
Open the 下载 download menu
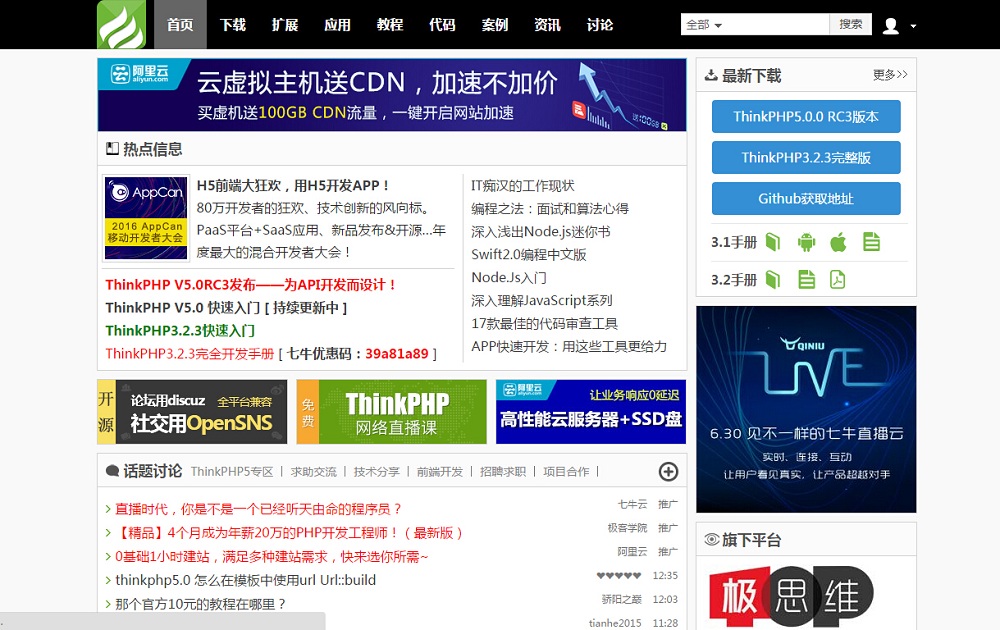(233, 24)
